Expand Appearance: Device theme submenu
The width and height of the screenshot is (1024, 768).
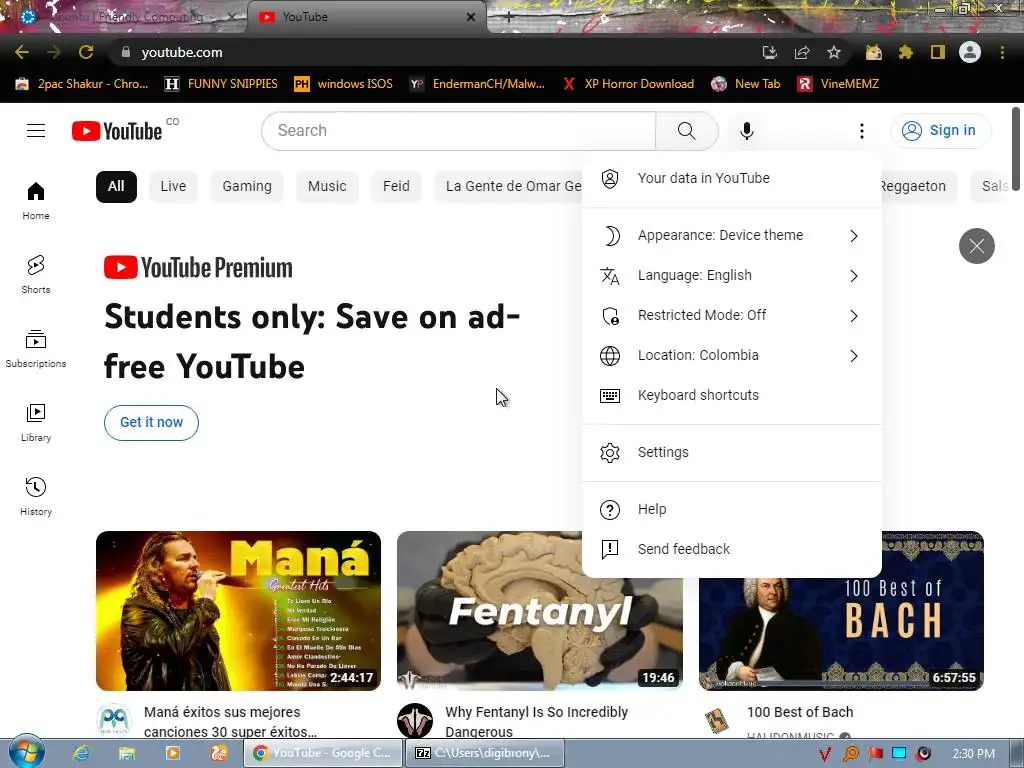[x=731, y=235]
